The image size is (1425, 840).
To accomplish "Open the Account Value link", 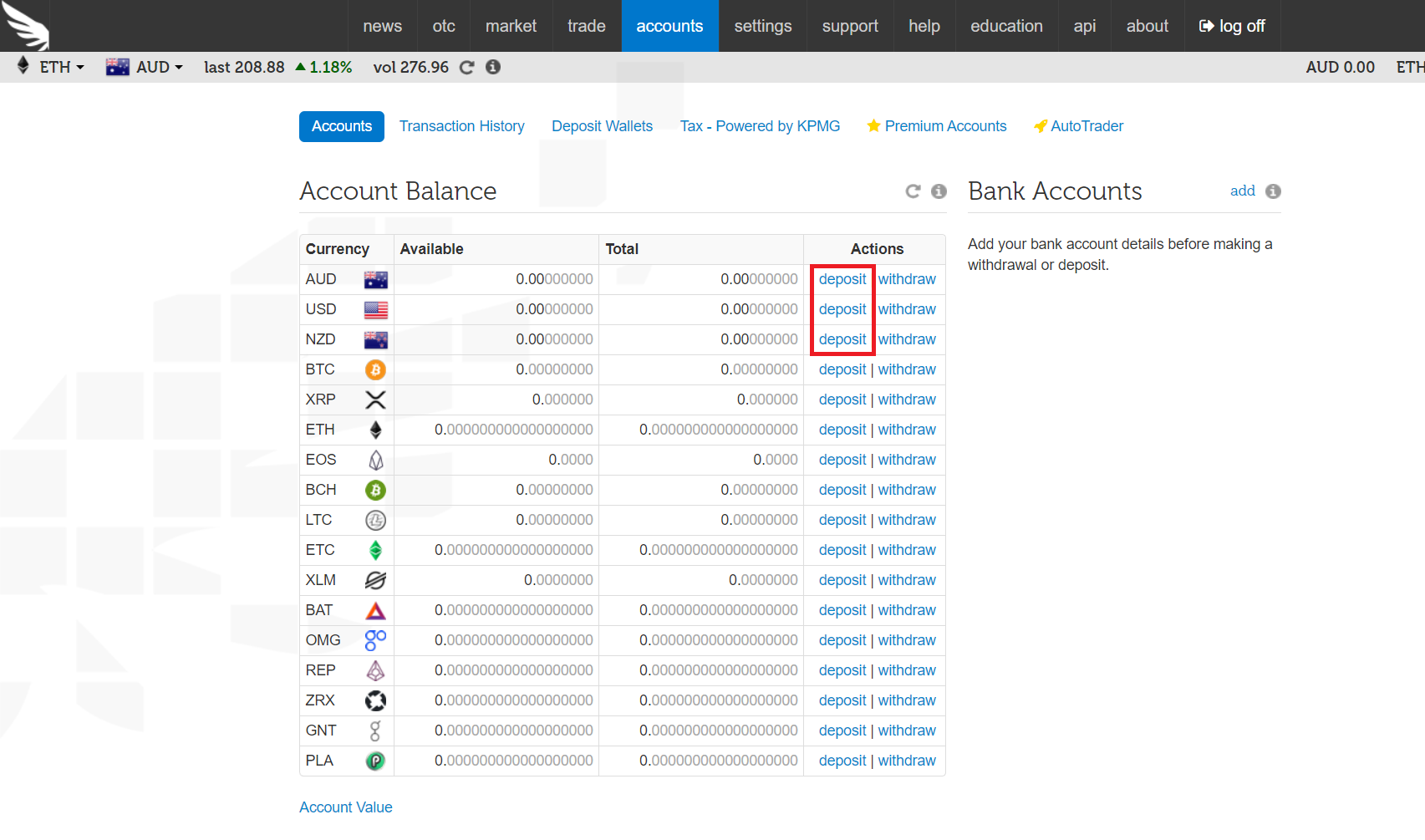I will click(x=345, y=807).
